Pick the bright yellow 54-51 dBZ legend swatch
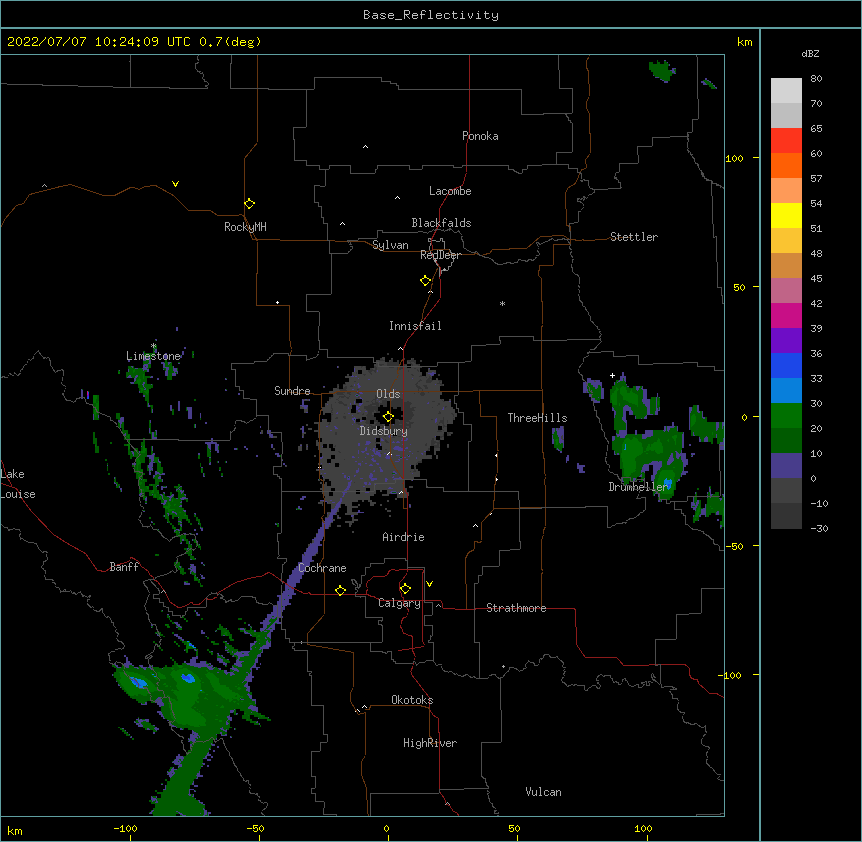This screenshot has width=862, height=842. tap(786, 215)
